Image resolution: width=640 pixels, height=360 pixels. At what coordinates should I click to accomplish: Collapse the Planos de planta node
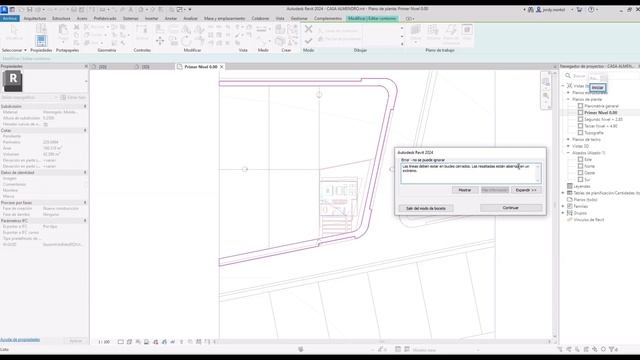tap(568, 99)
